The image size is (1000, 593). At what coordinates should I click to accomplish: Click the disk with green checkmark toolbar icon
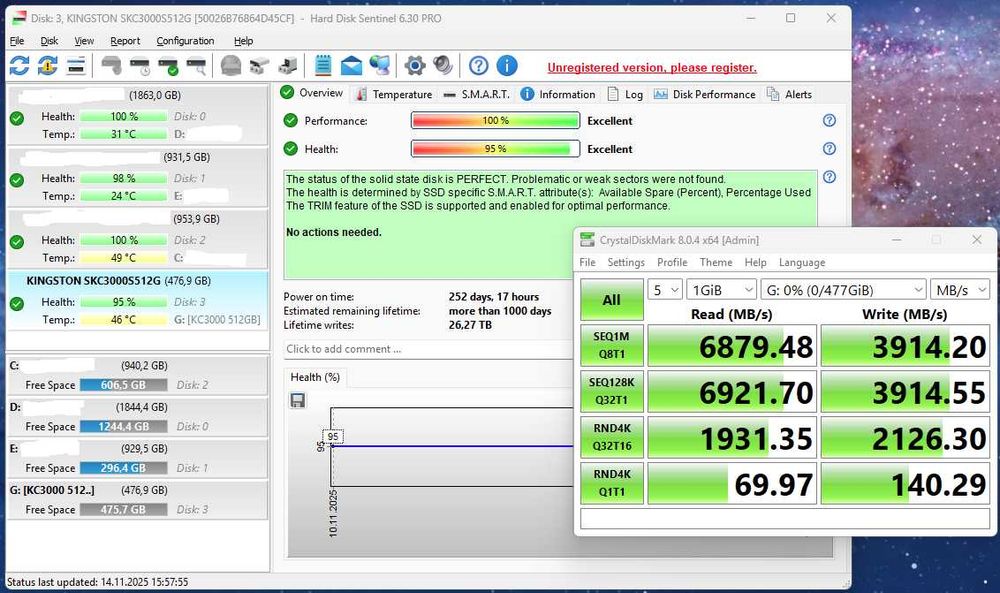tap(168, 66)
